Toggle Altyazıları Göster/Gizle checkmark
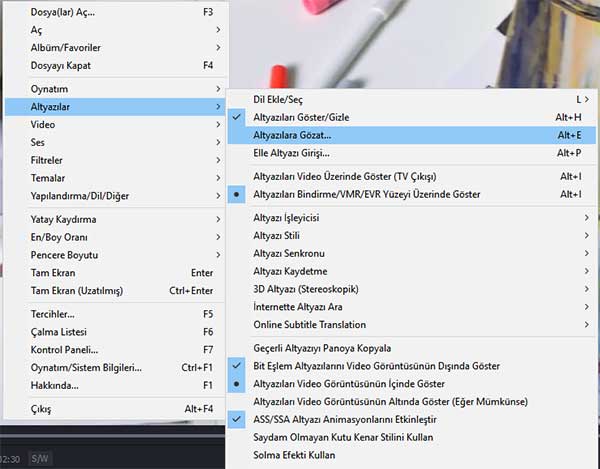 coord(412,117)
